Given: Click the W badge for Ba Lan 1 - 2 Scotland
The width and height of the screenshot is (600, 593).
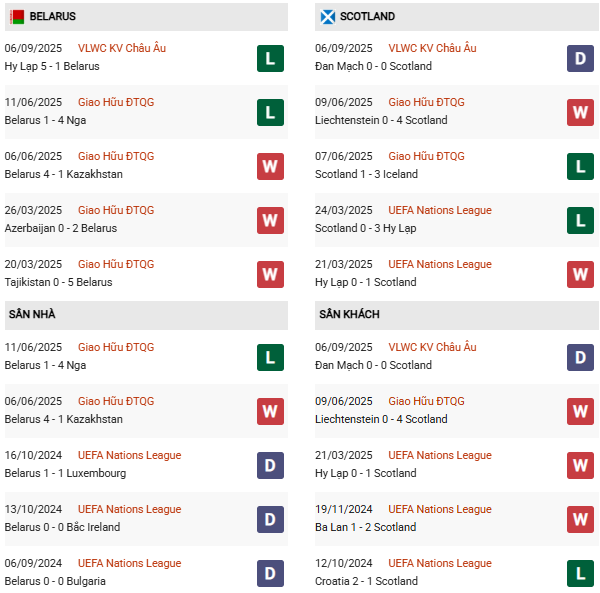Looking at the screenshot, I should tap(581, 519).
